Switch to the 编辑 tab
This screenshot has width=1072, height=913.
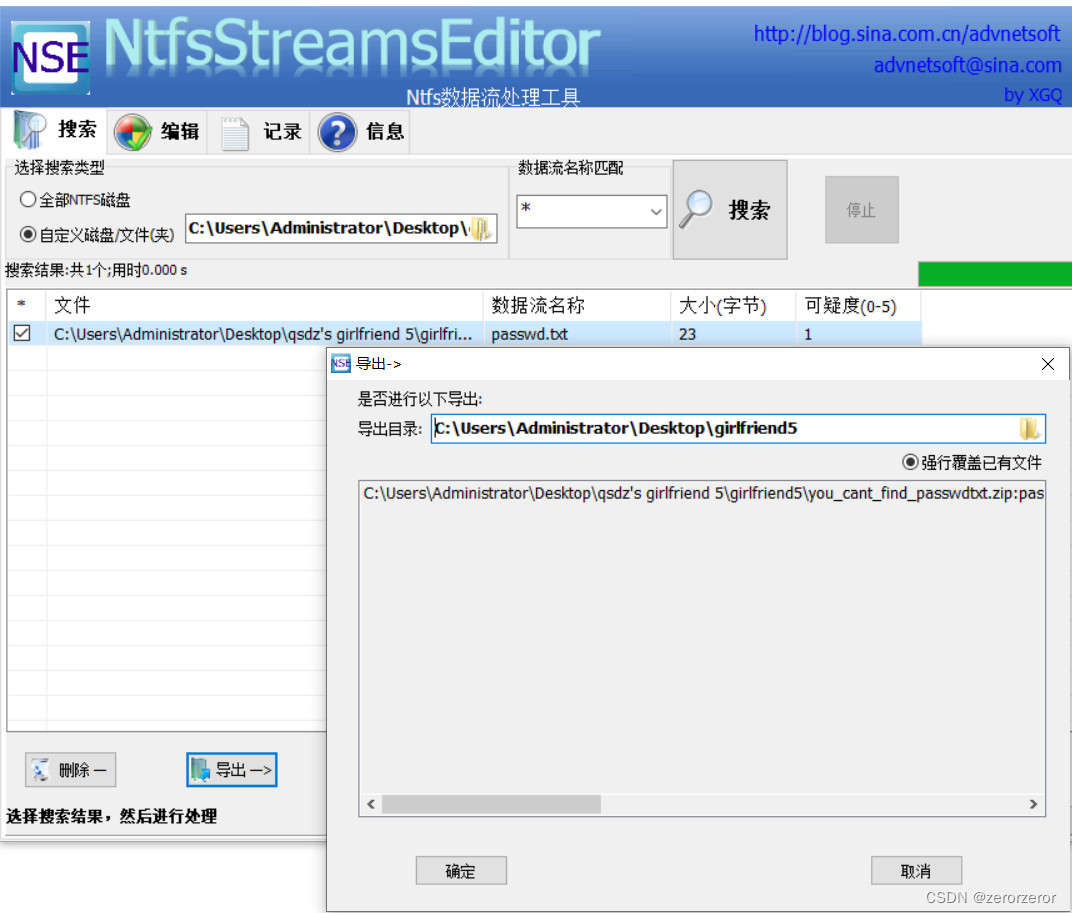coord(157,131)
